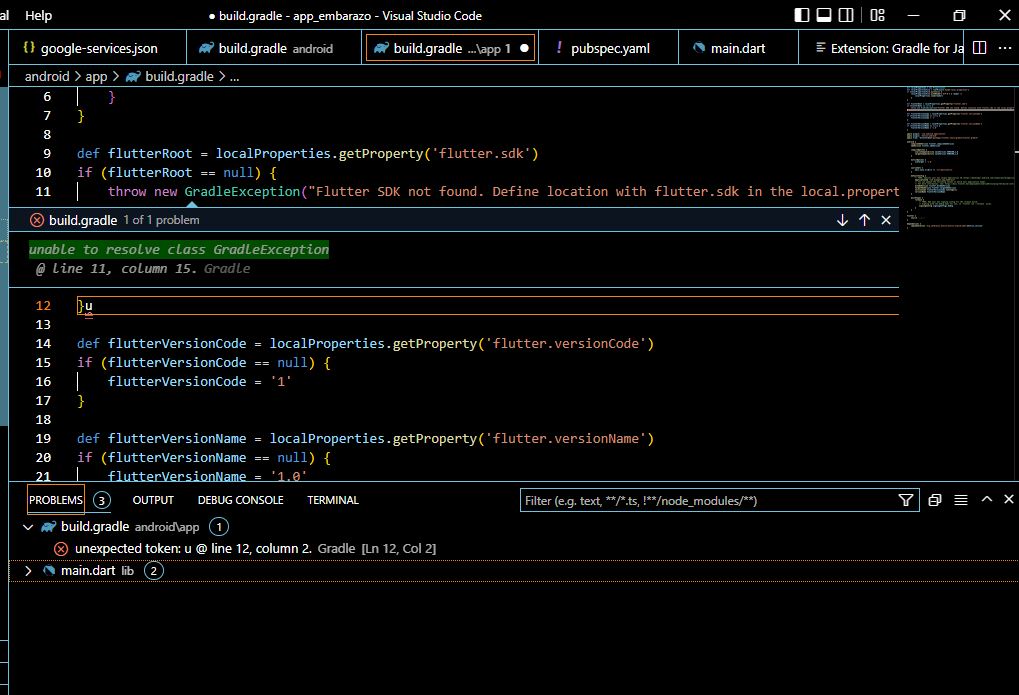
Task: Click the Gradle elephant icon on the Extension tab
Action: coord(821,47)
